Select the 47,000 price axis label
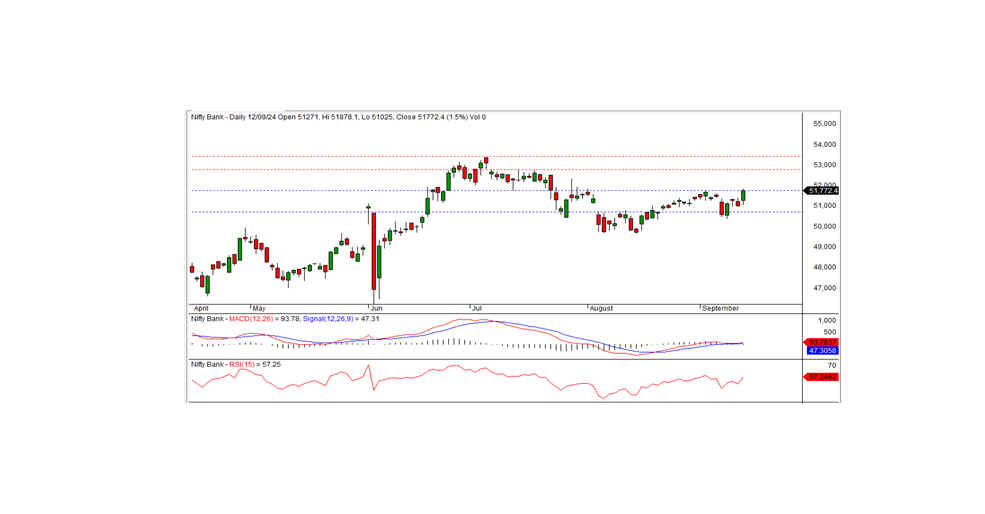Viewport: 985px width, 514px height. pyautogui.click(x=824, y=288)
